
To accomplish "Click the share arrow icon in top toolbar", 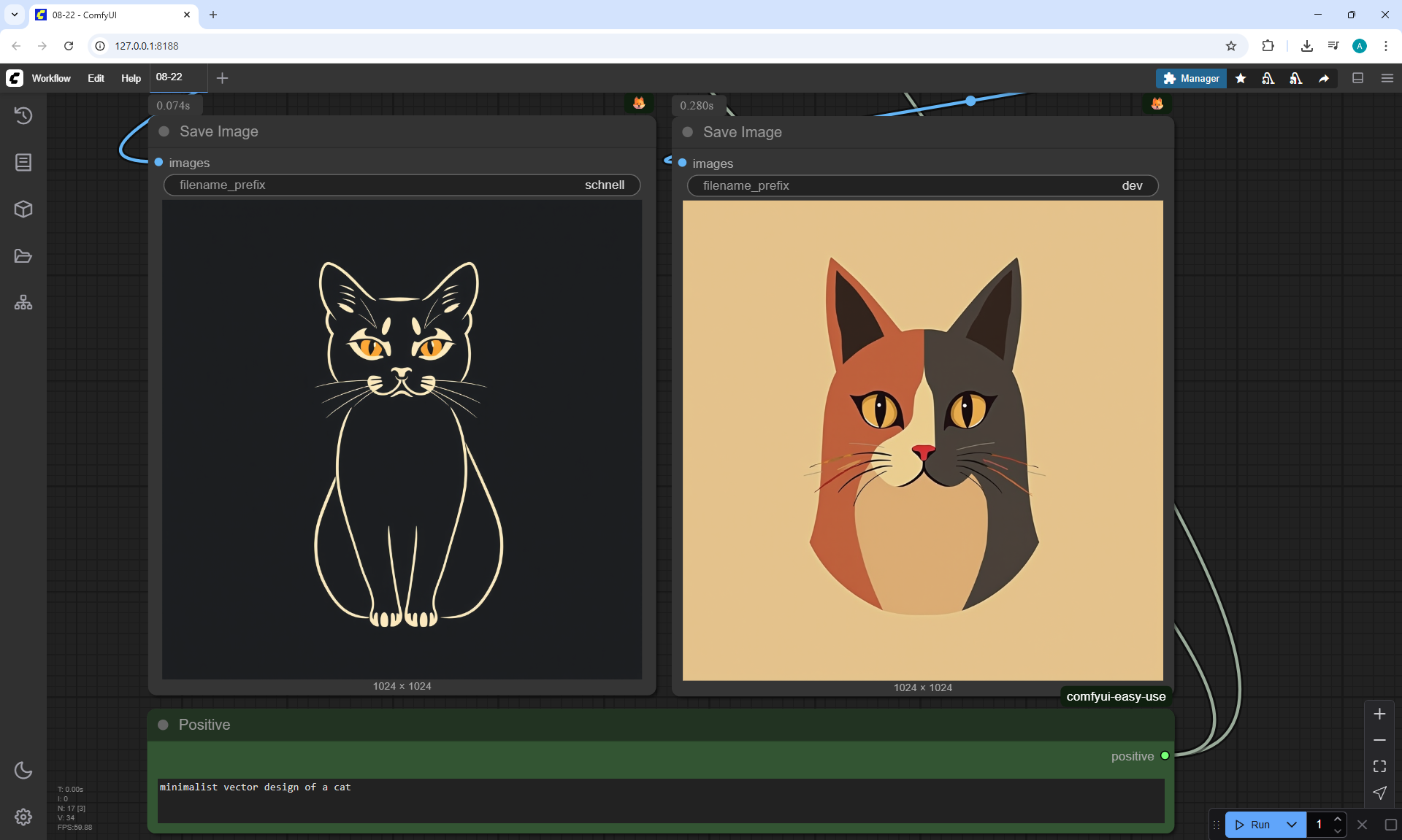I will click(x=1324, y=78).
